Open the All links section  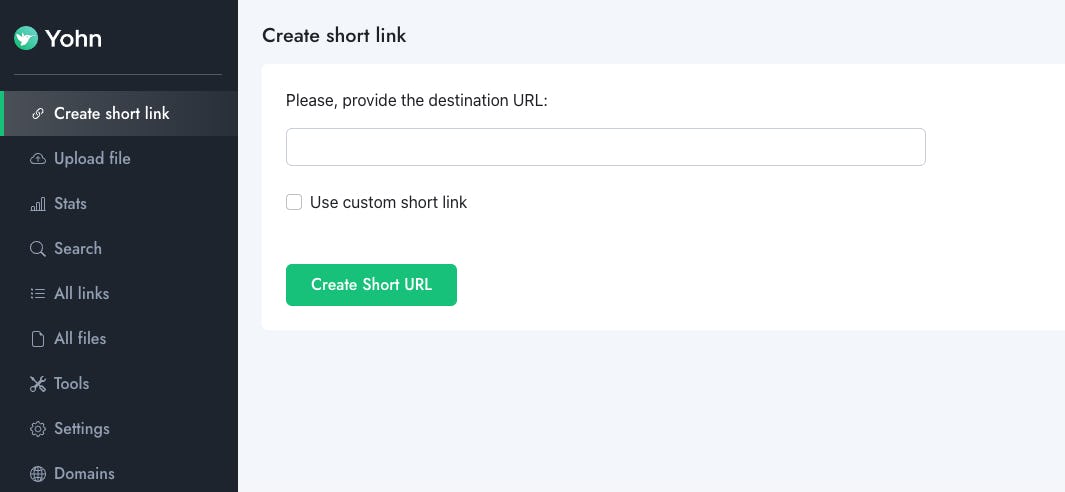(x=81, y=294)
